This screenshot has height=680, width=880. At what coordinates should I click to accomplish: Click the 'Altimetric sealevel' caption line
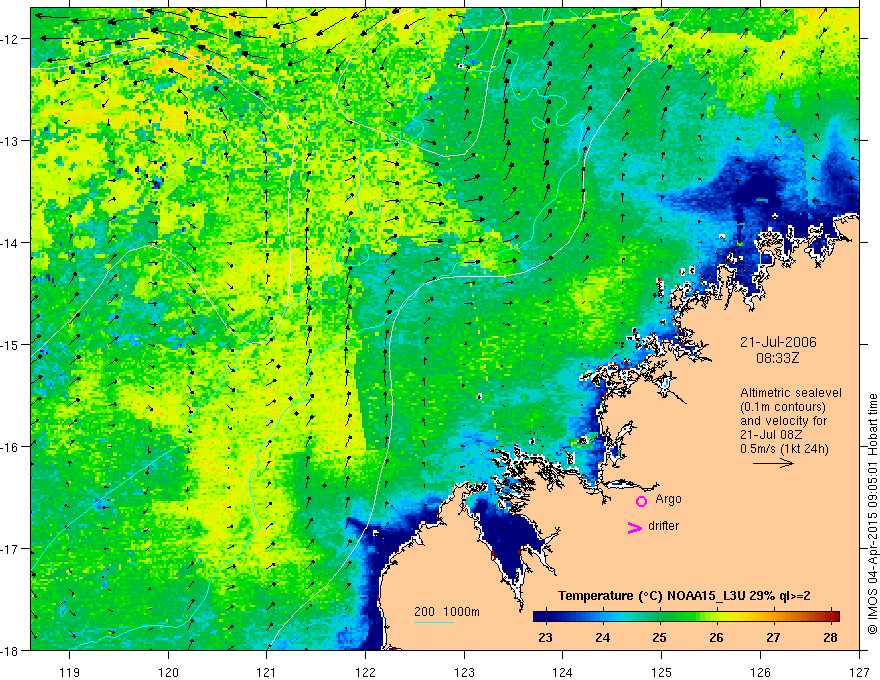tap(791, 393)
